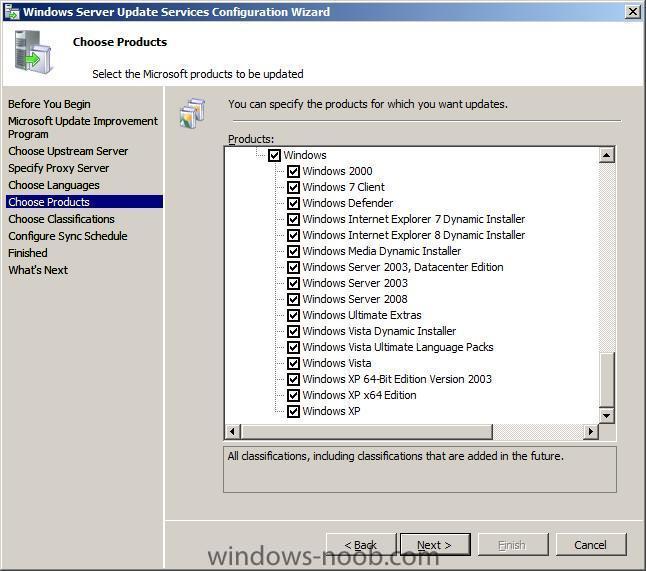Click the horizontal scrollbar thumb

tap(367, 431)
